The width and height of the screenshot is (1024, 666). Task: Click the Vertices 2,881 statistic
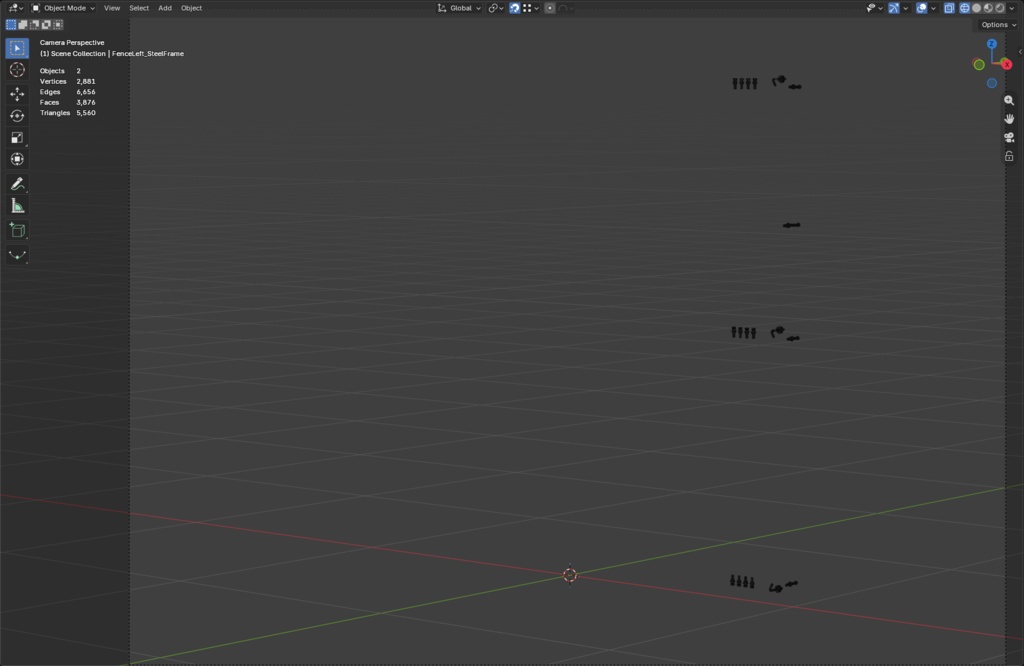click(x=67, y=82)
